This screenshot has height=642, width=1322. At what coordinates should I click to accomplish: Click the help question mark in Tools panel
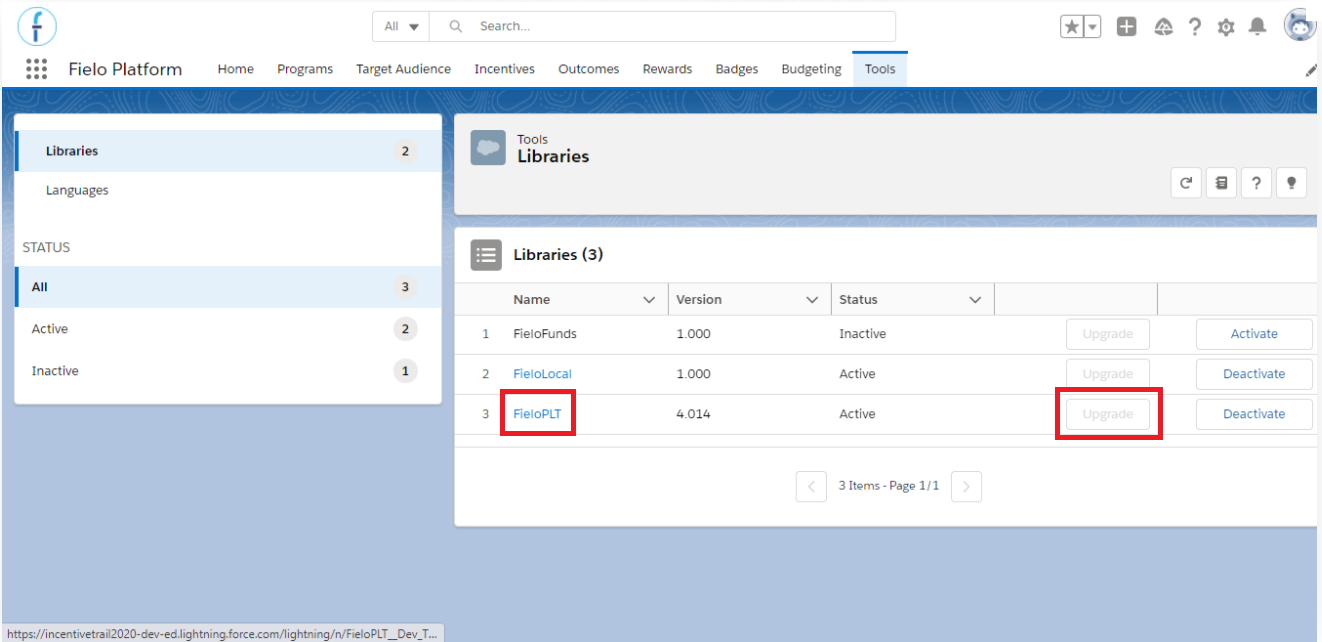click(1256, 183)
